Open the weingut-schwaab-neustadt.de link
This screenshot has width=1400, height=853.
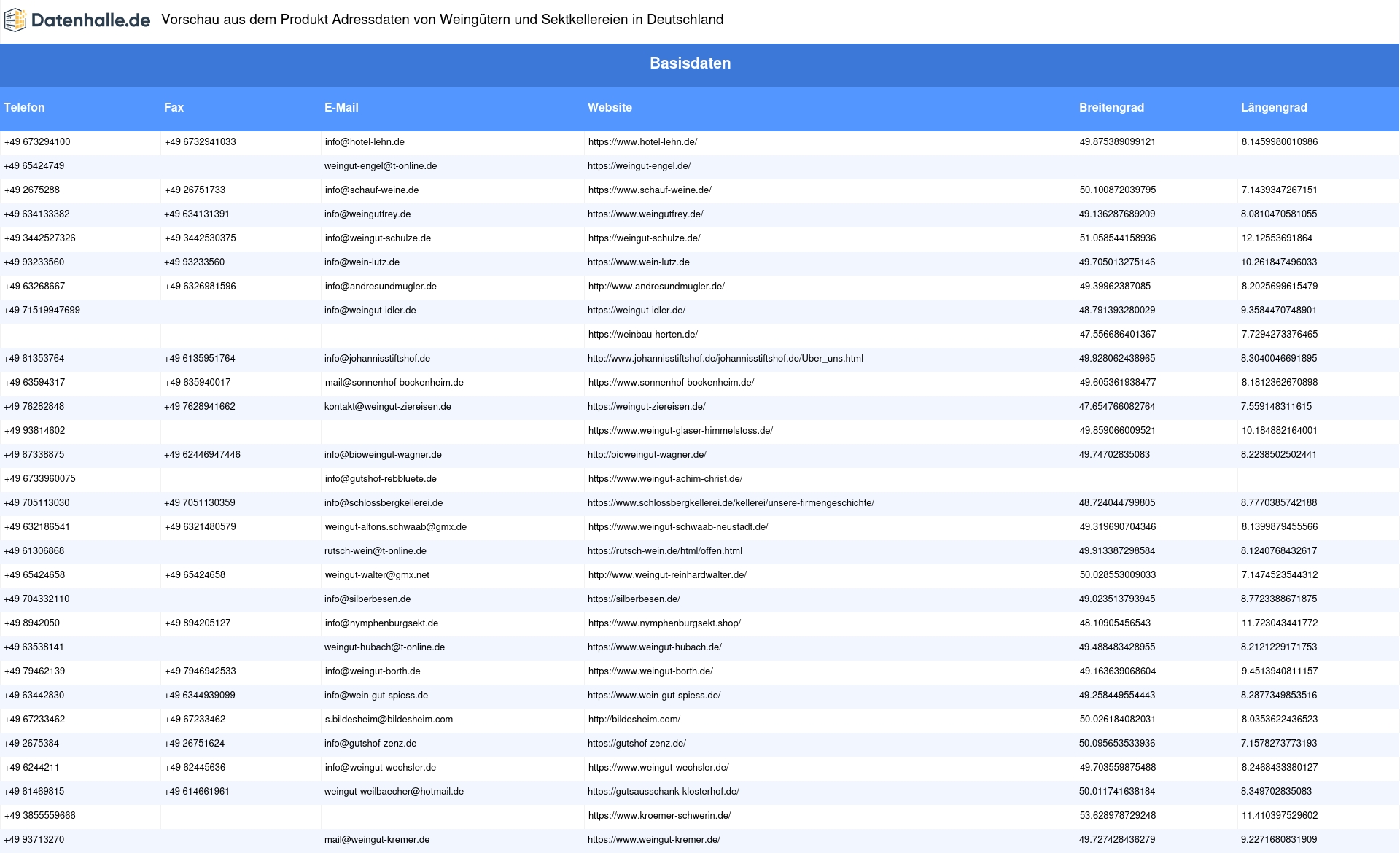coord(678,527)
